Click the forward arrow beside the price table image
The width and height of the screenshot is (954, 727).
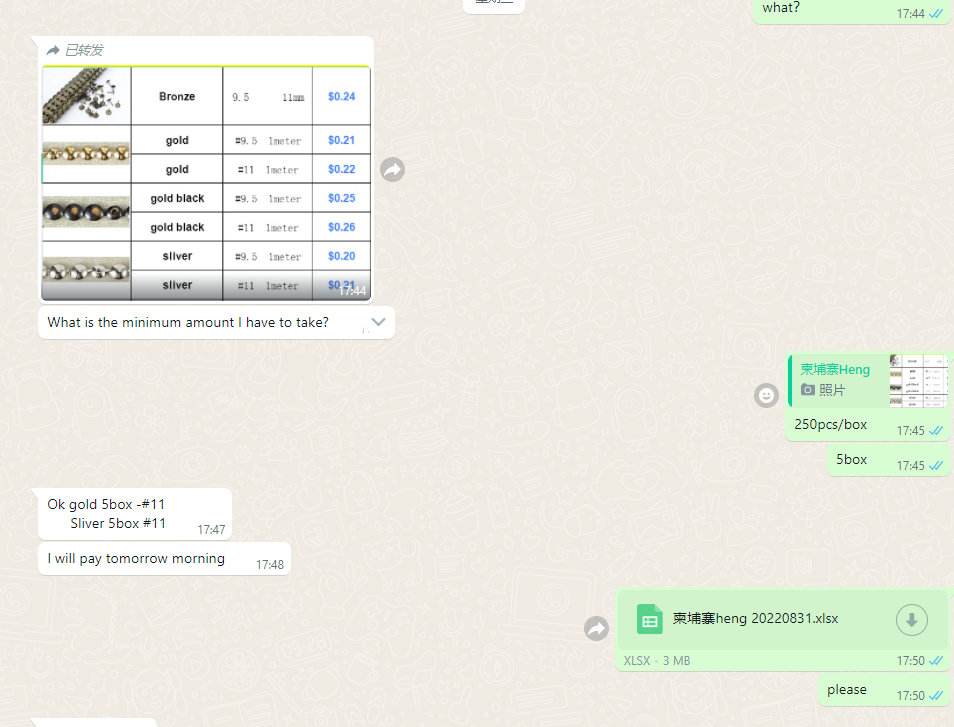(x=392, y=169)
